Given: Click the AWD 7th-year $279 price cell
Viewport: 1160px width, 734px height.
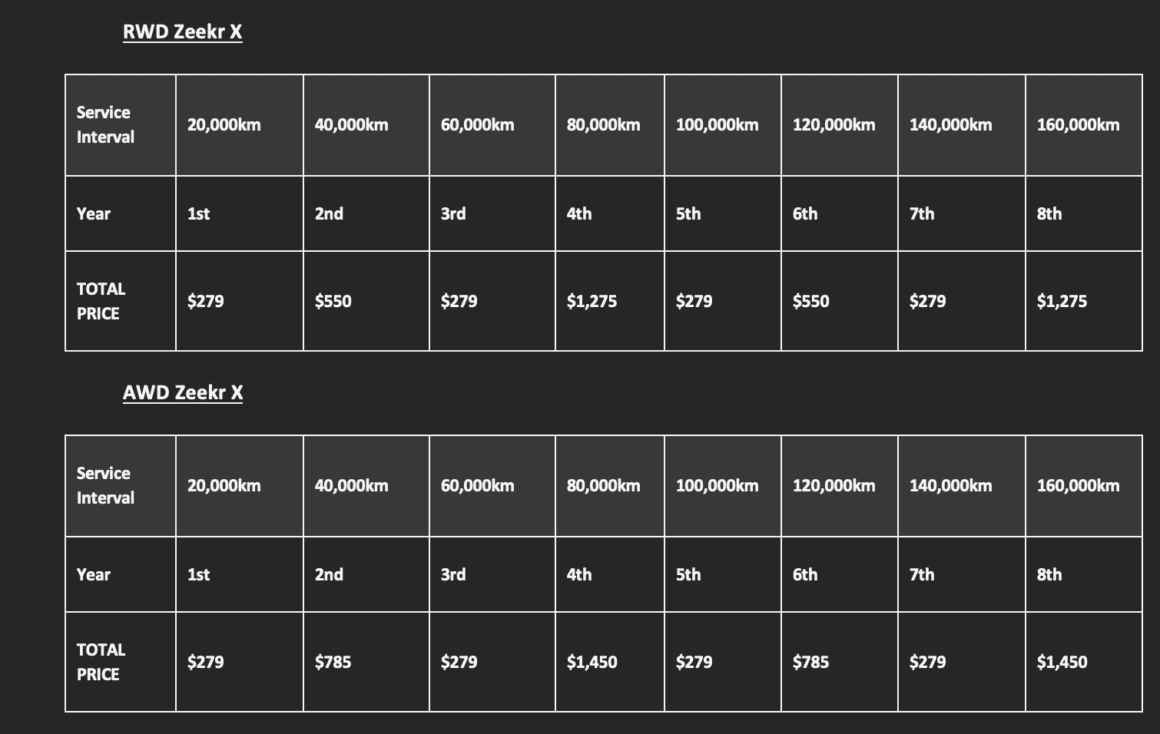Looking at the screenshot, I should (x=928, y=662).
